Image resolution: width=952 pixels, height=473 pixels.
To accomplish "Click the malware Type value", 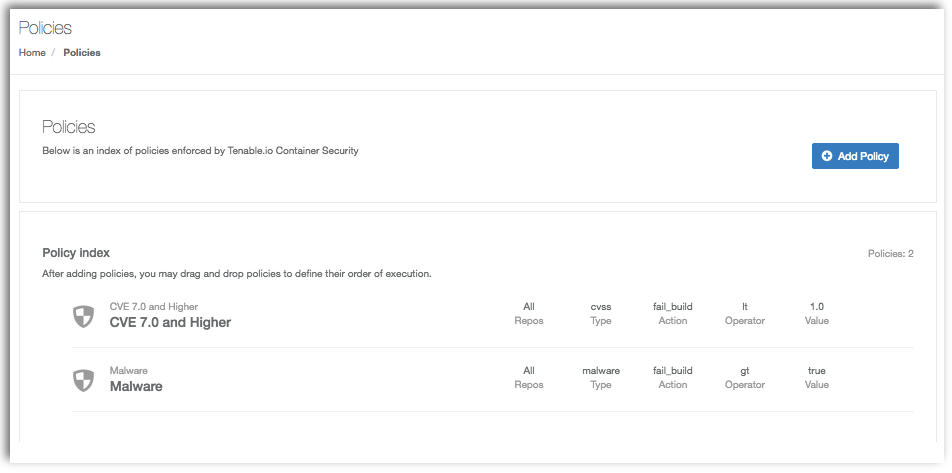I will (x=600, y=370).
